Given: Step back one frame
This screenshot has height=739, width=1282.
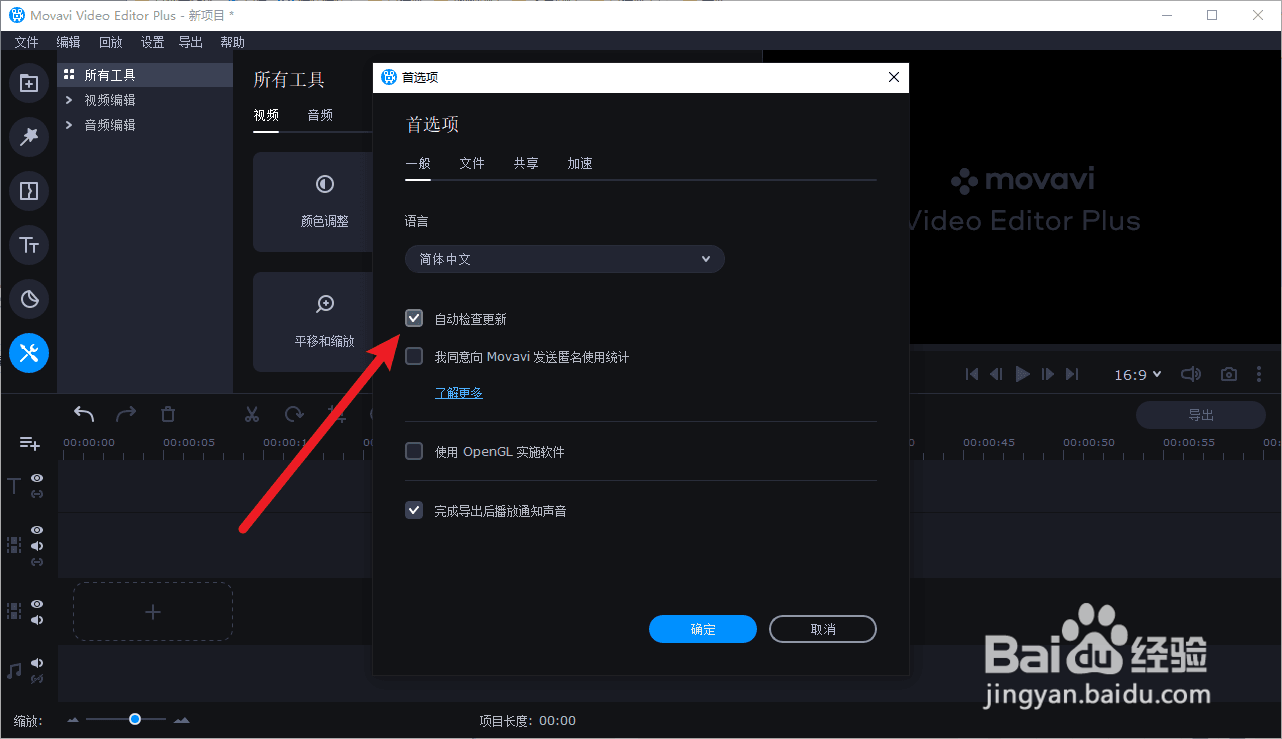Looking at the screenshot, I should click(x=996, y=374).
